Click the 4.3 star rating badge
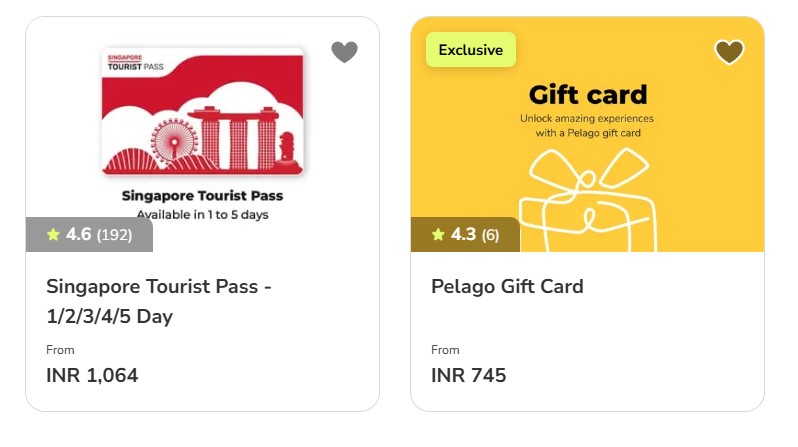 (x=465, y=235)
